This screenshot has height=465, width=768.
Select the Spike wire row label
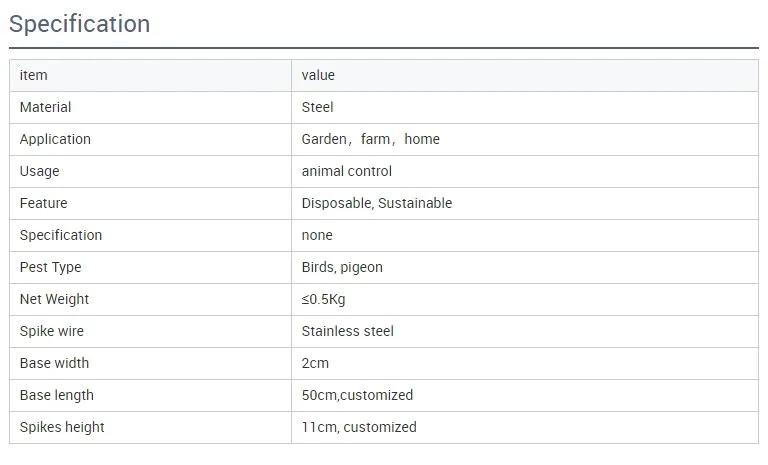(53, 331)
